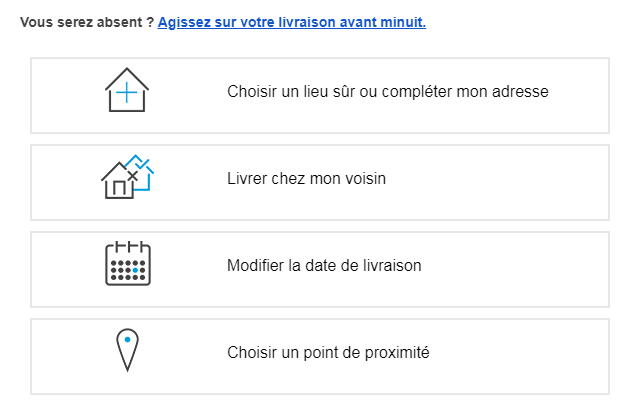Image resolution: width=629 pixels, height=408 pixels.
Task: Click the dark cross mark on neighbor icon
Action: [132, 176]
